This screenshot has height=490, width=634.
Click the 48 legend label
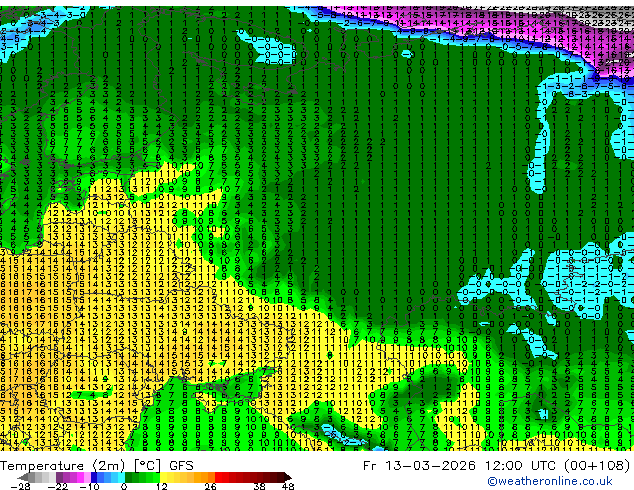(288, 486)
